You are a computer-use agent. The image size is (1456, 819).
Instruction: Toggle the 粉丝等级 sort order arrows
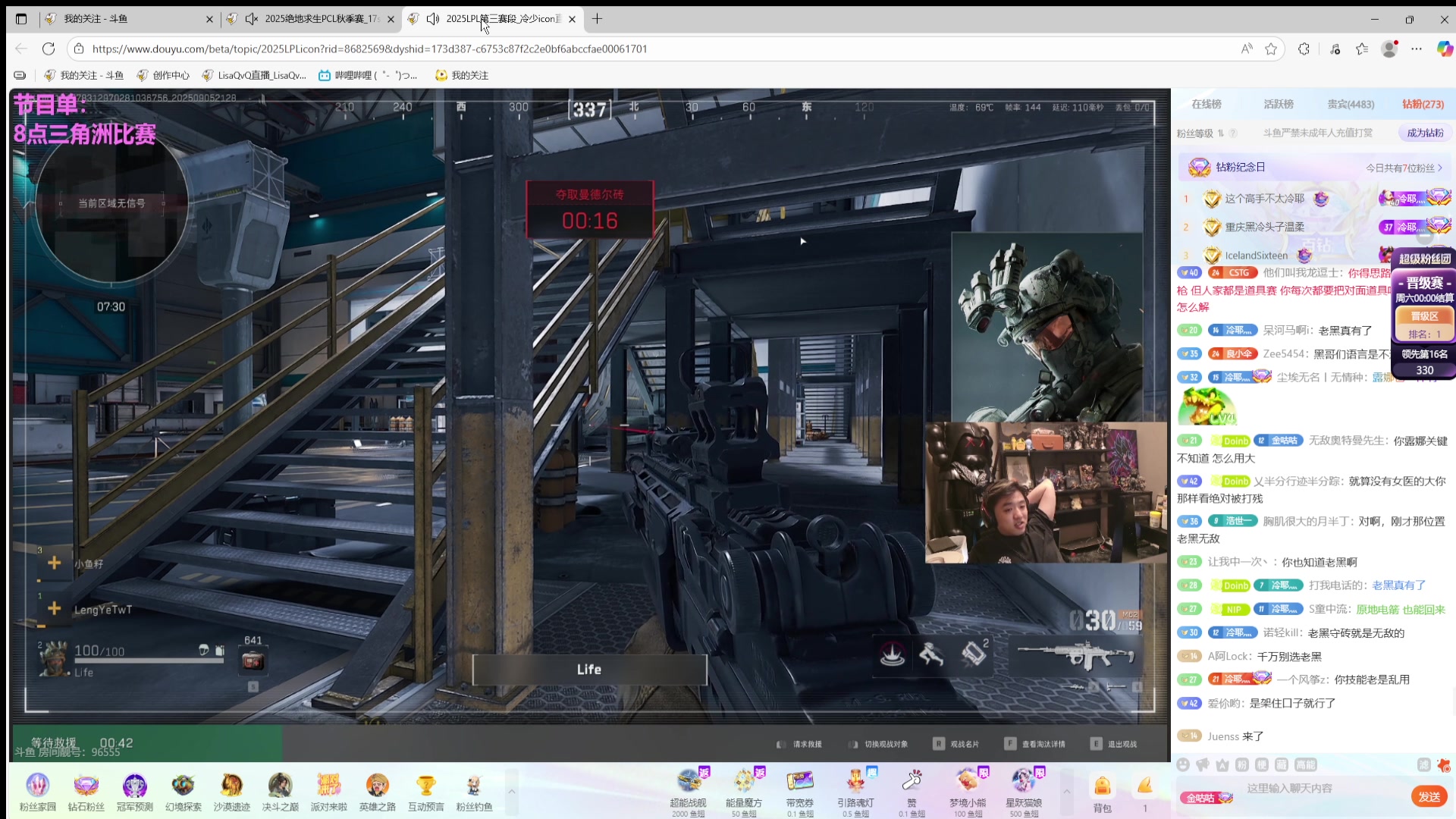[1221, 133]
